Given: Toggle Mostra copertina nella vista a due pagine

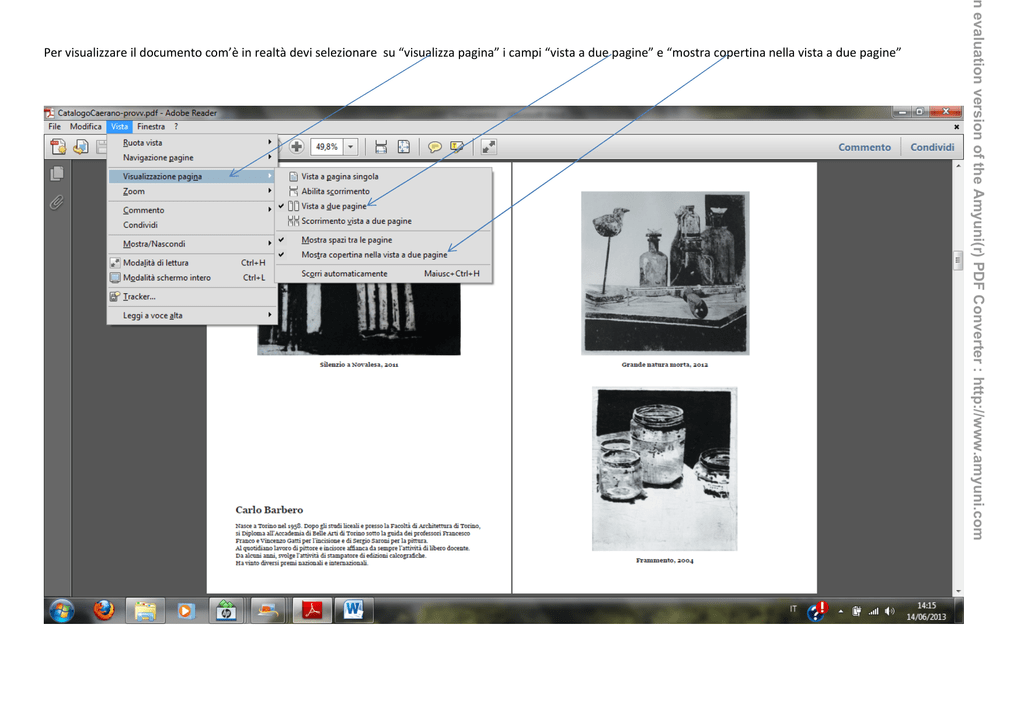Looking at the screenshot, I should pyautogui.click(x=384, y=255).
